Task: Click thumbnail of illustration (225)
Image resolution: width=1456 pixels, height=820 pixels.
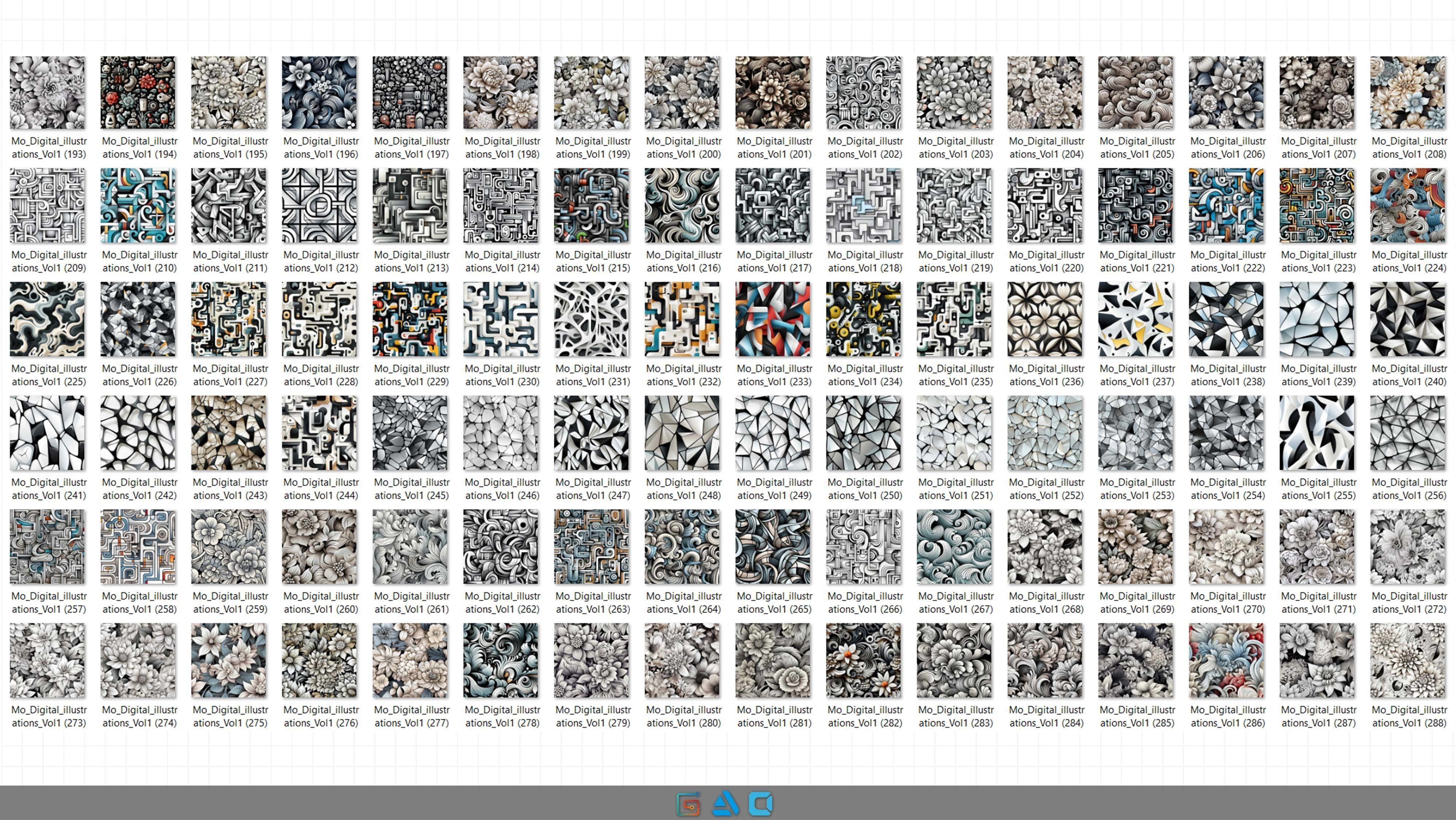Action: 47,320
